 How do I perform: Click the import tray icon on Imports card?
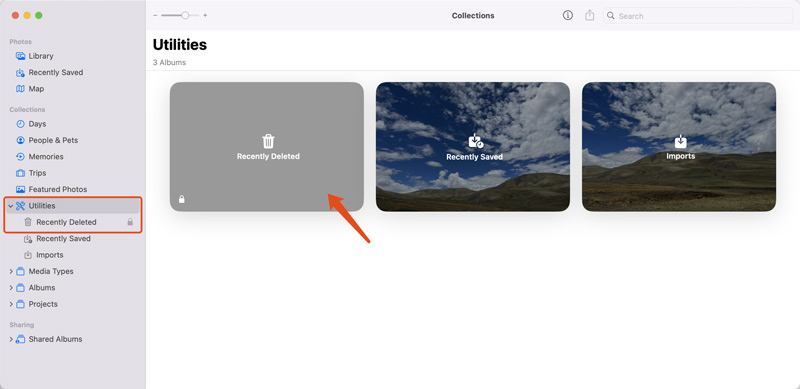(x=681, y=141)
